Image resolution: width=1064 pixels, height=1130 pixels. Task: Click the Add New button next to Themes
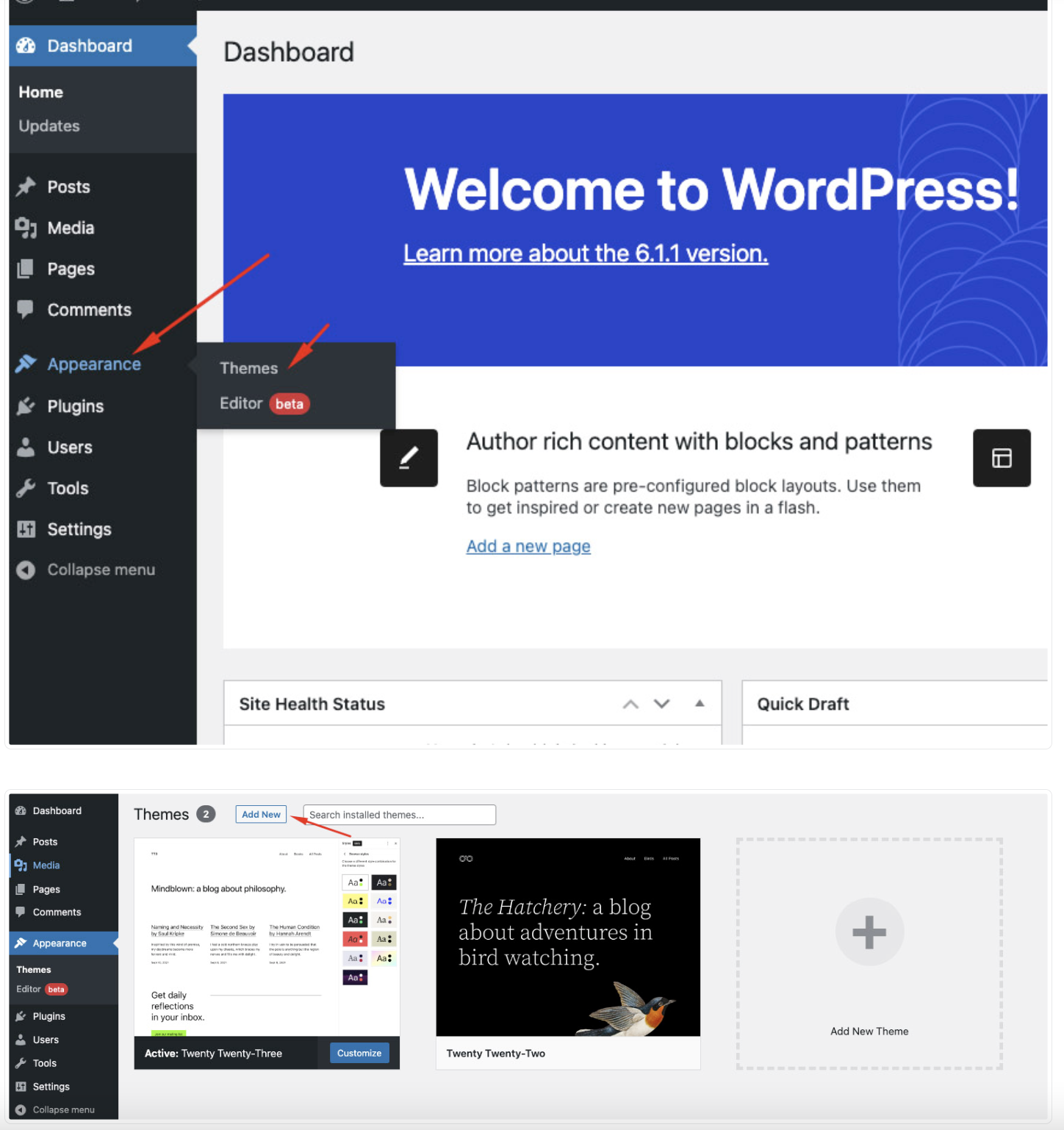coord(261,814)
